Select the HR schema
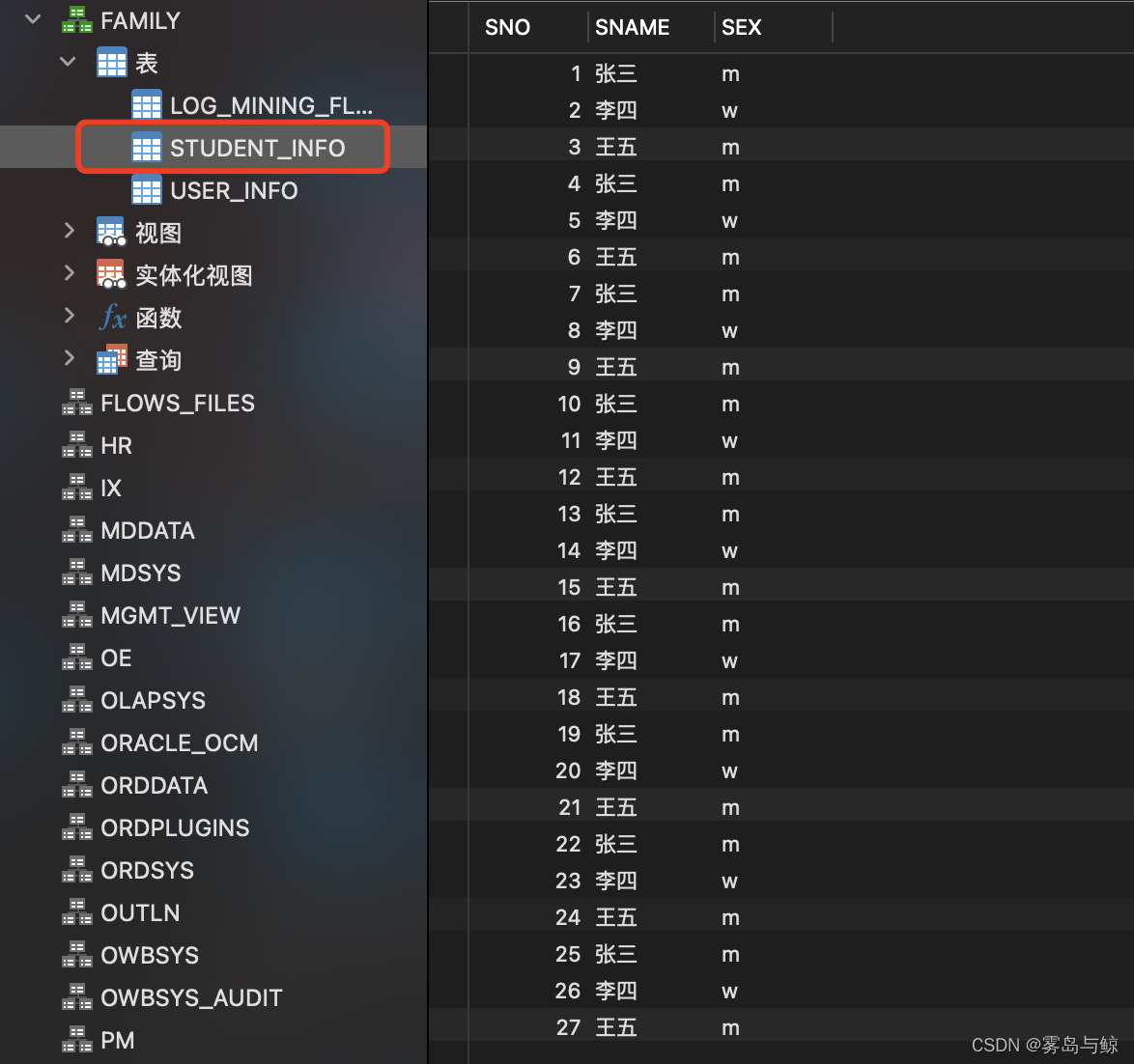 (116, 445)
